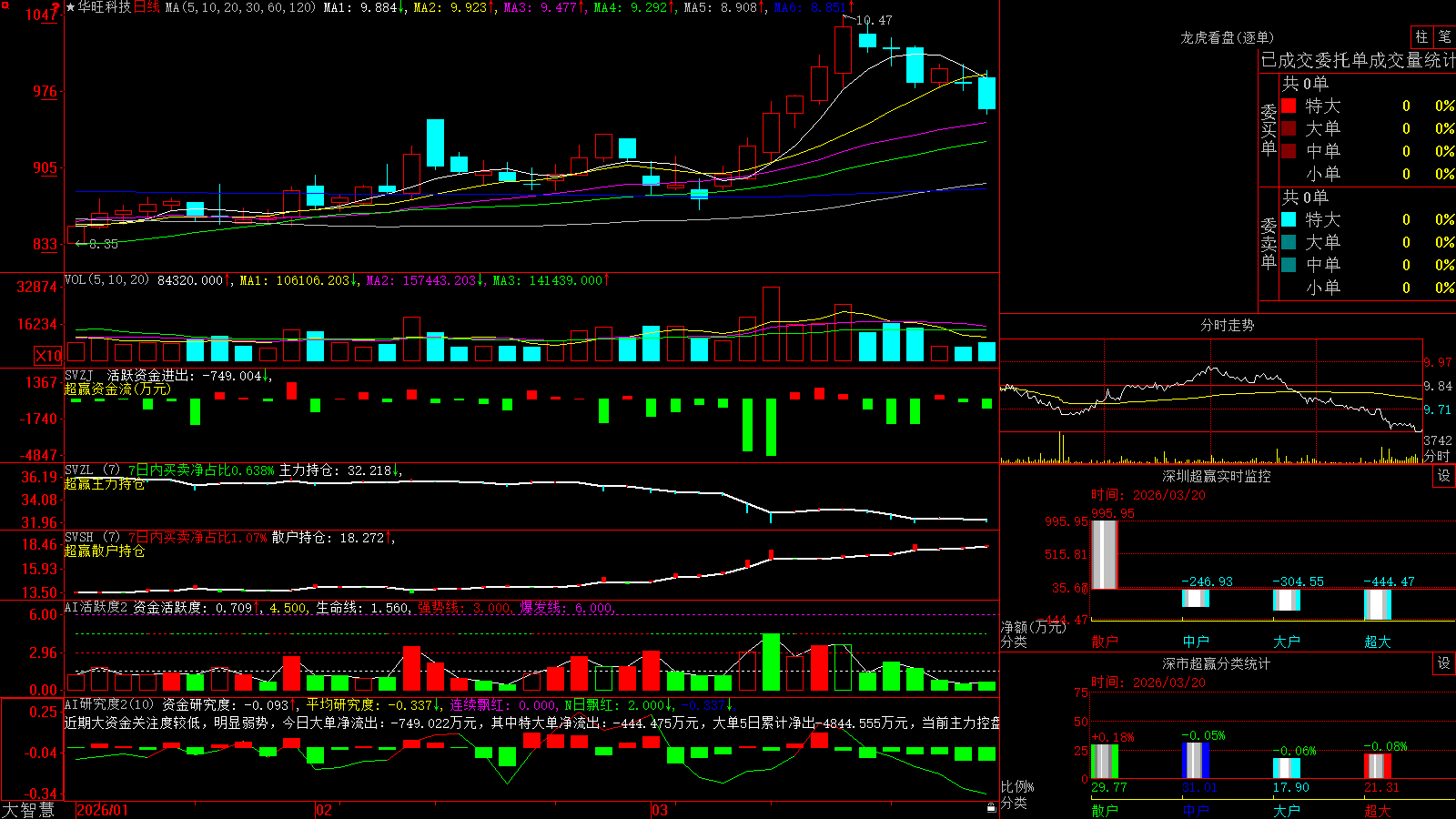Open settings 设 for 深市超赢分类统计
Screen dimensions: 1456x819
pos(1444,663)
